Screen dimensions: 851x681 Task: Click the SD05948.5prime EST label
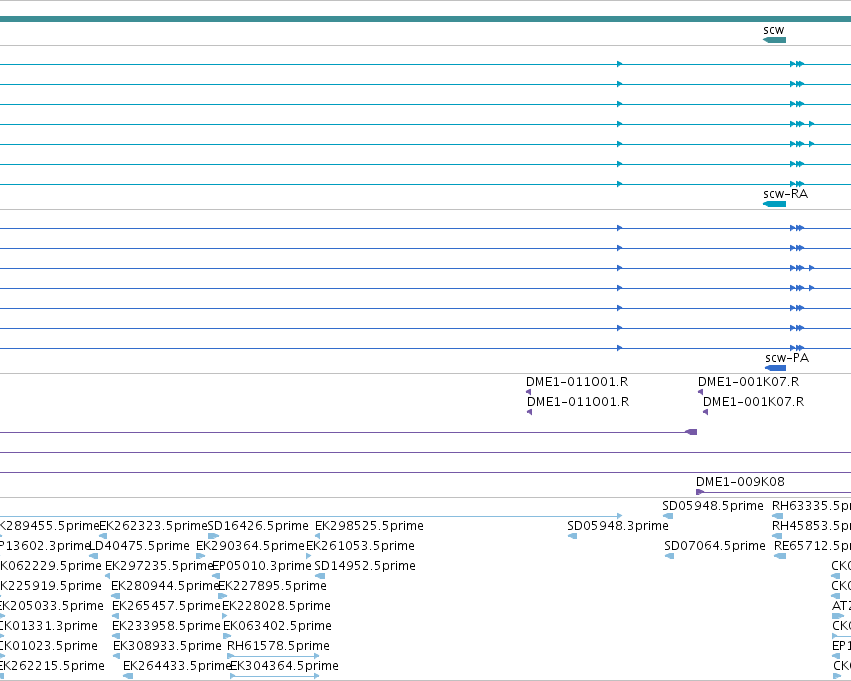pos(713,506)
